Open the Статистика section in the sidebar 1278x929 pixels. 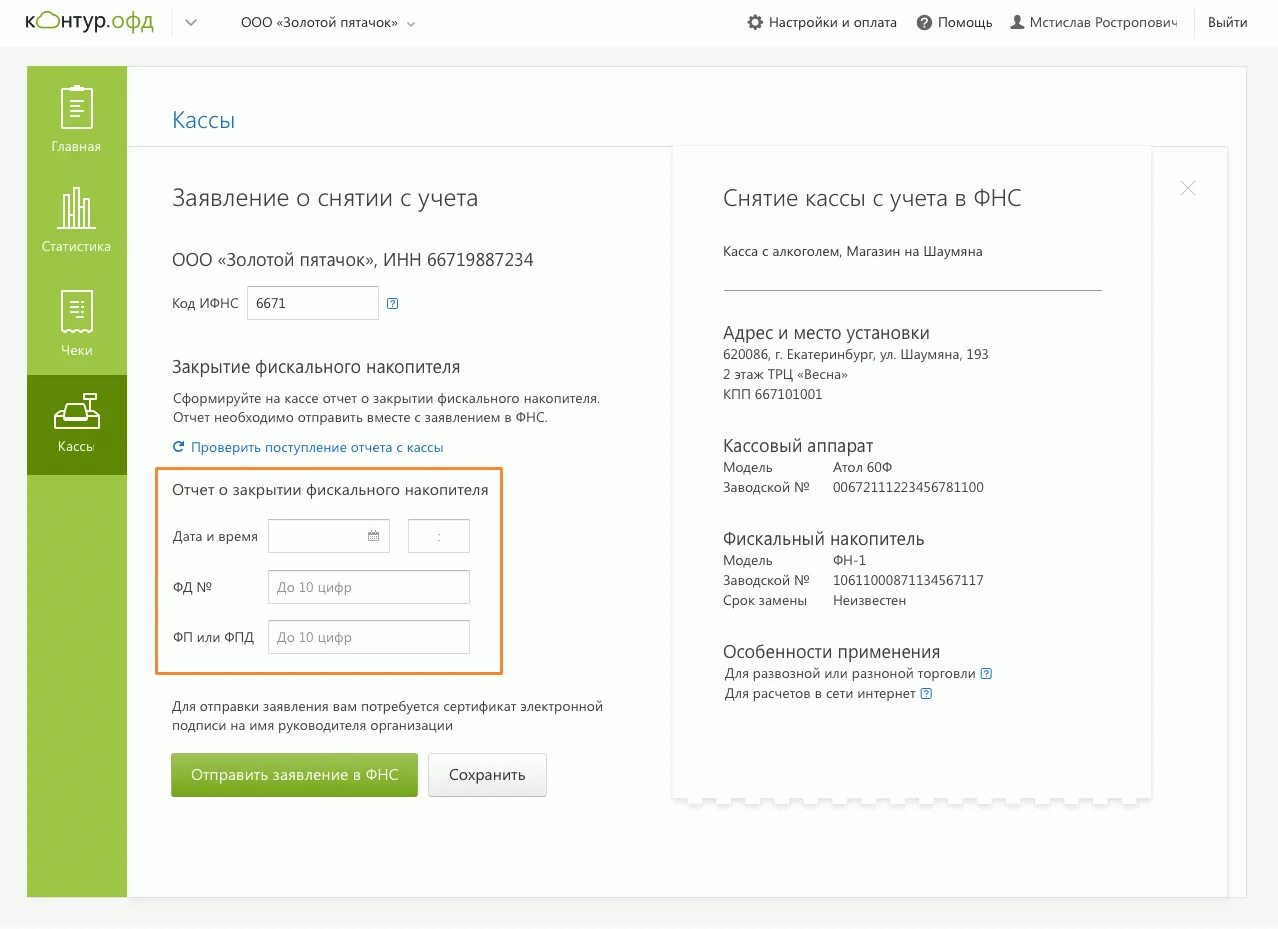coord(76,220)
